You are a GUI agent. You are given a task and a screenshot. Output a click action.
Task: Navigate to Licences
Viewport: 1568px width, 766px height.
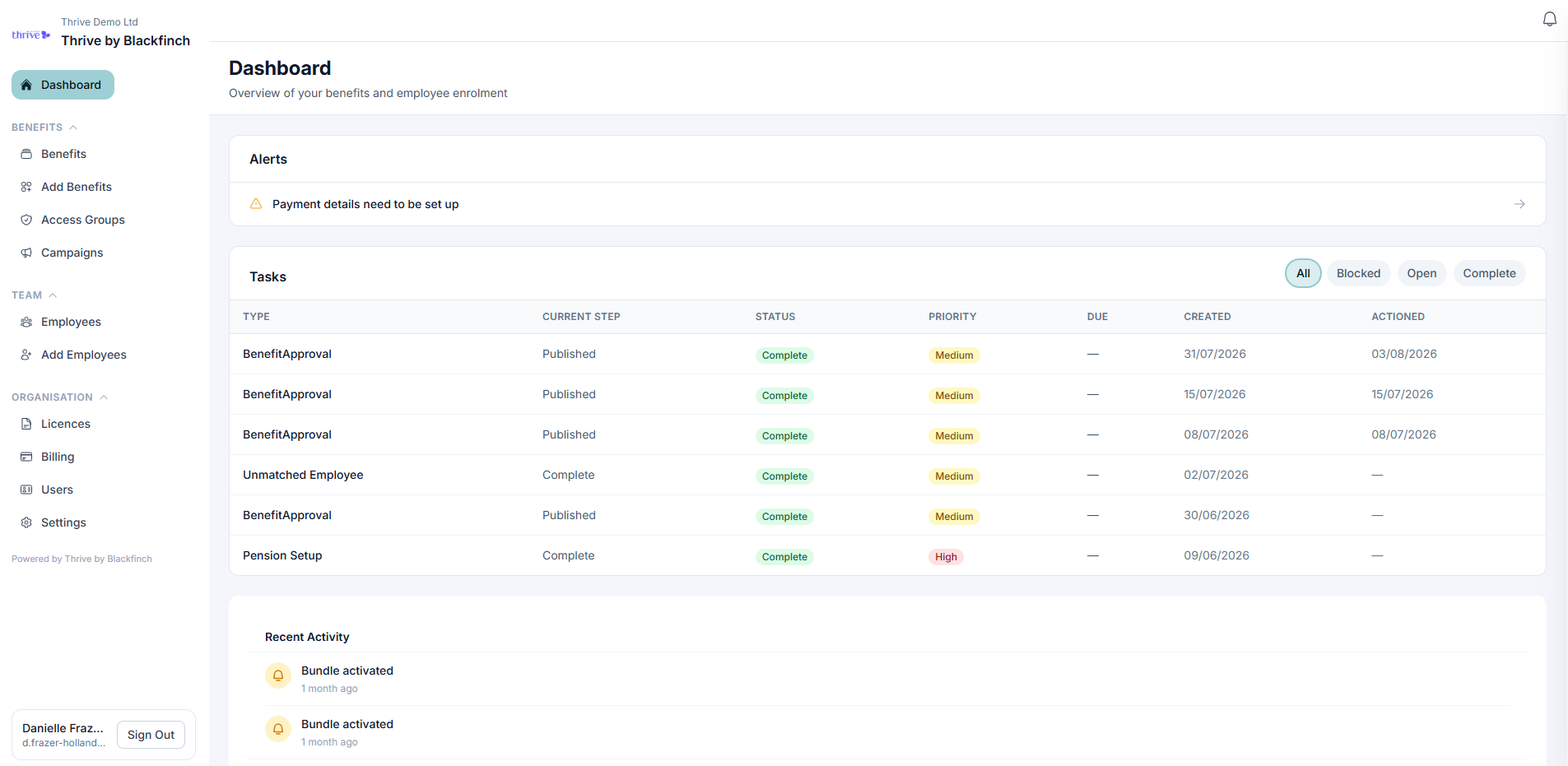coord(66,424)
